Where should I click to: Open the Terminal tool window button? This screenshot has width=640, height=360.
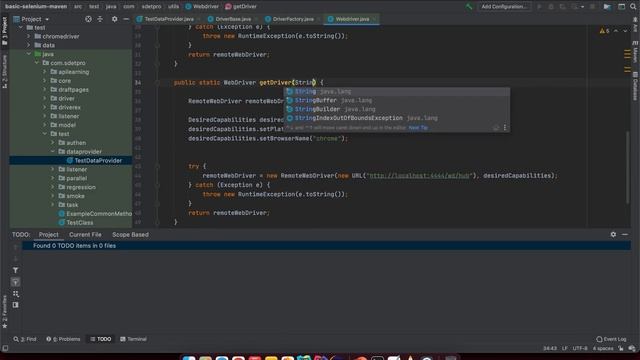133,339
